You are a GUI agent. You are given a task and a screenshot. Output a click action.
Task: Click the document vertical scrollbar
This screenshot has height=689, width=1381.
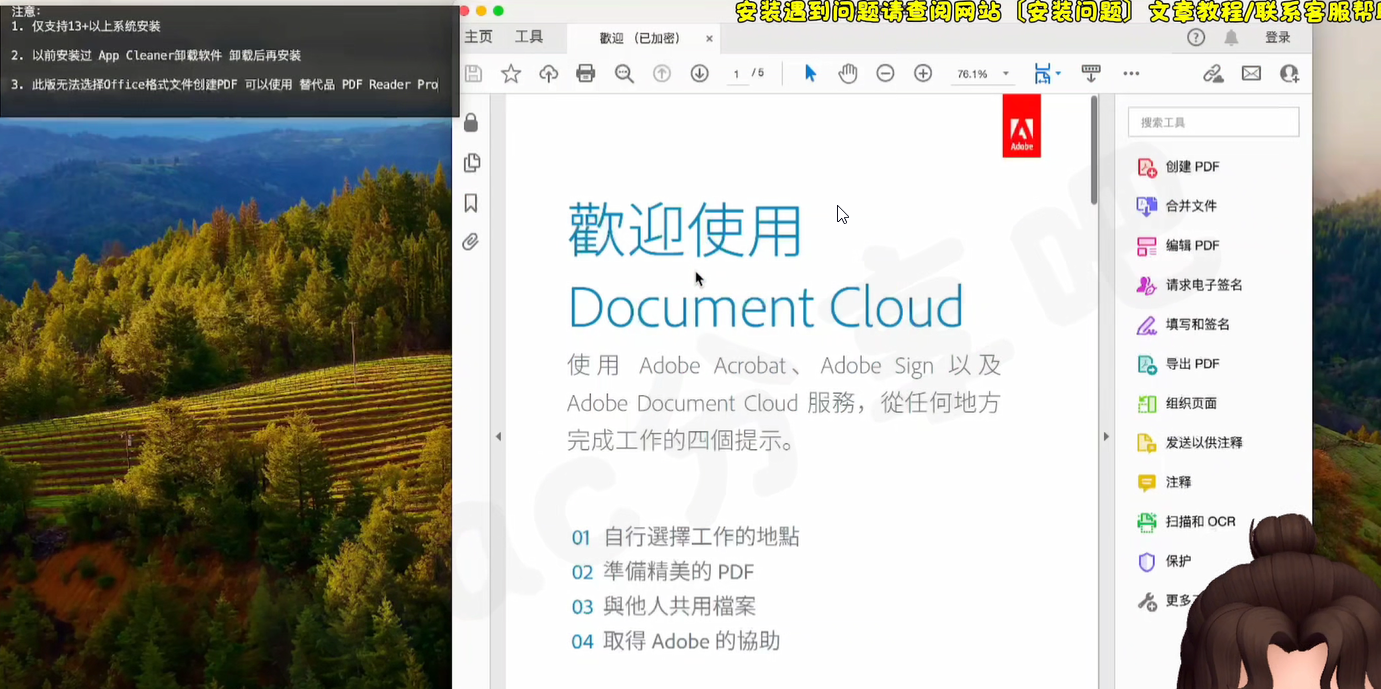click(x=1094, y=150)
